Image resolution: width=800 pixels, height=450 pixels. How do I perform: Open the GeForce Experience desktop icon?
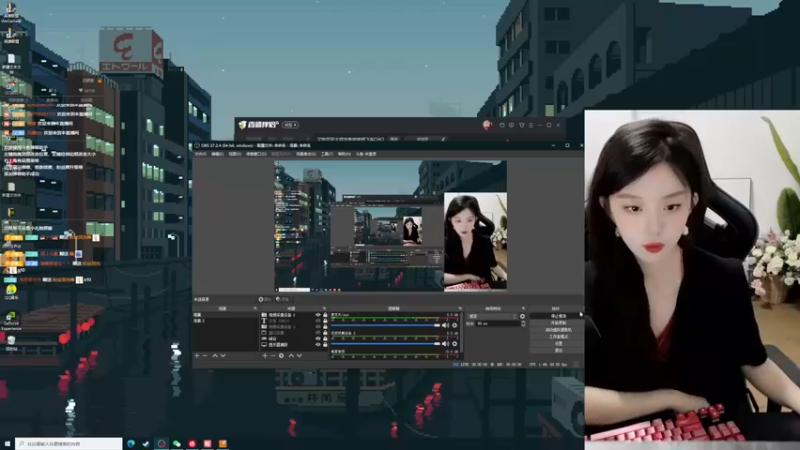[x=11, y=319]
